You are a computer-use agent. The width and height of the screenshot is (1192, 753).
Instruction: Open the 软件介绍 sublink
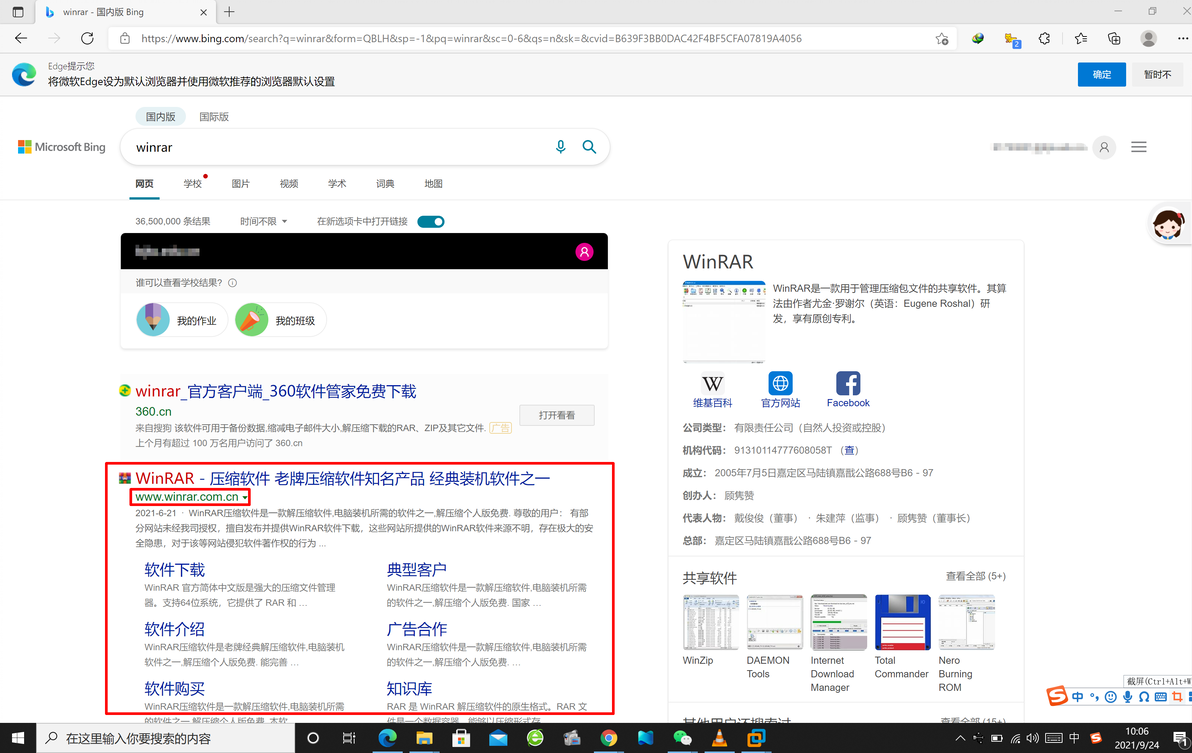pyautogui.click(x=175, y=629)
